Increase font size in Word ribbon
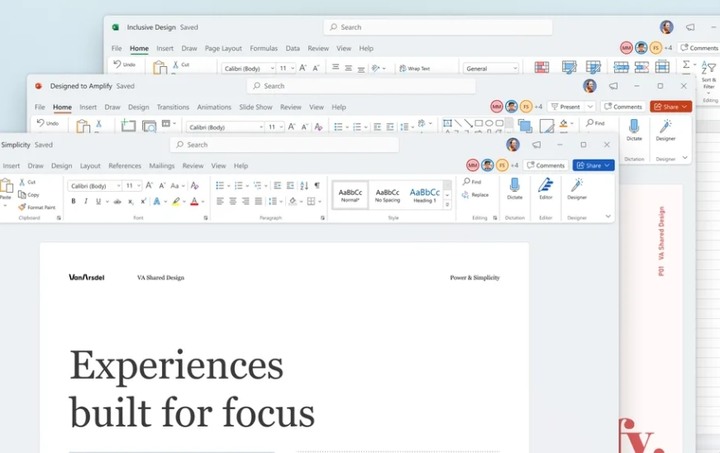Viewport: 720px width, 453px height. click(149, 185)
